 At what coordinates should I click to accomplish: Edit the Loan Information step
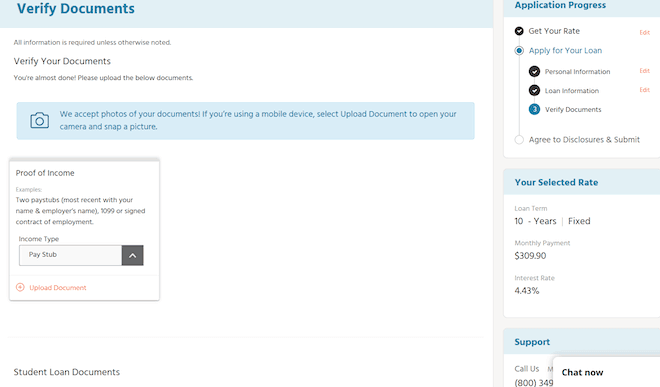click(x=644, y=90)
